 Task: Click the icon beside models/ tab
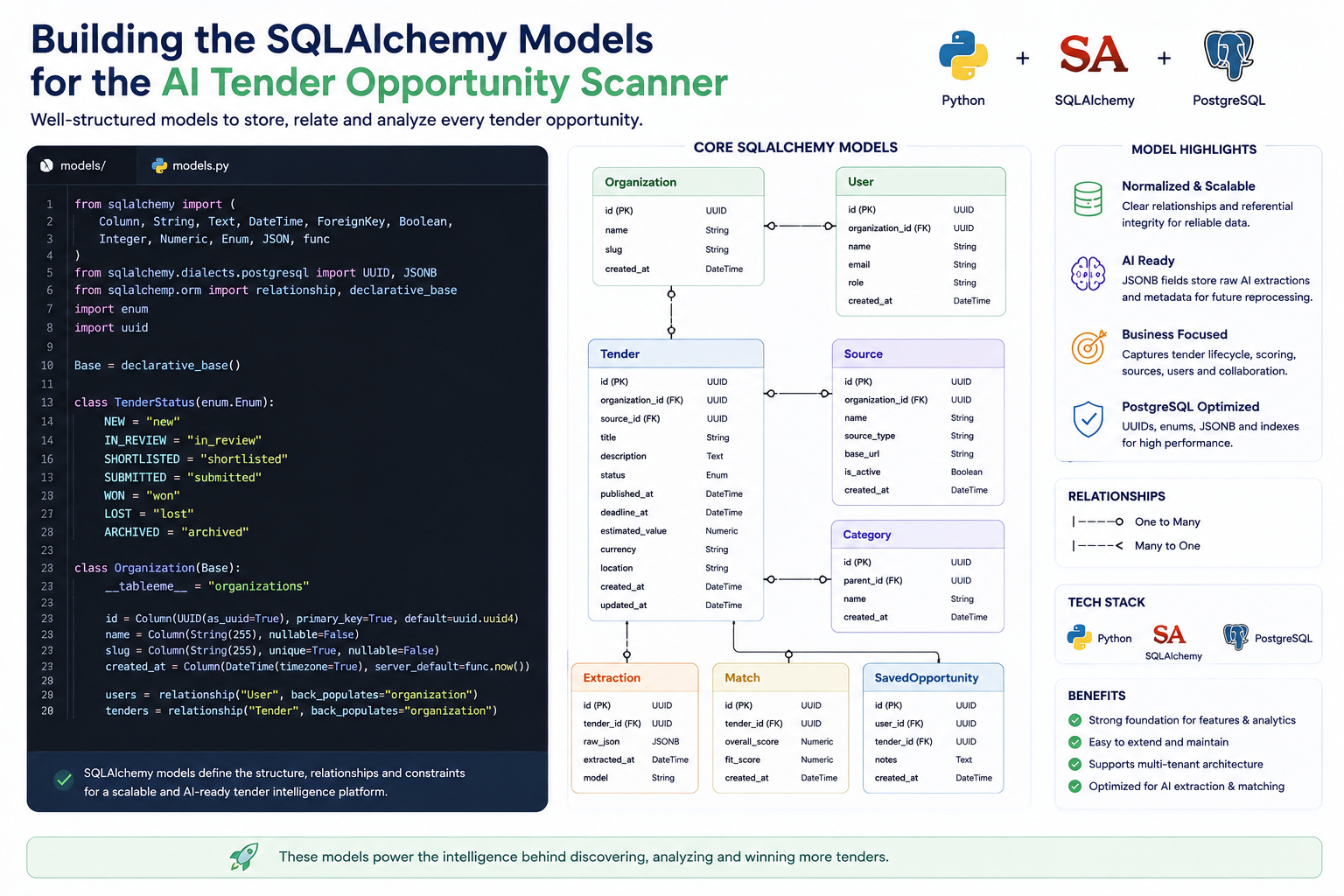pyautogui.click(x=46, y=165)
